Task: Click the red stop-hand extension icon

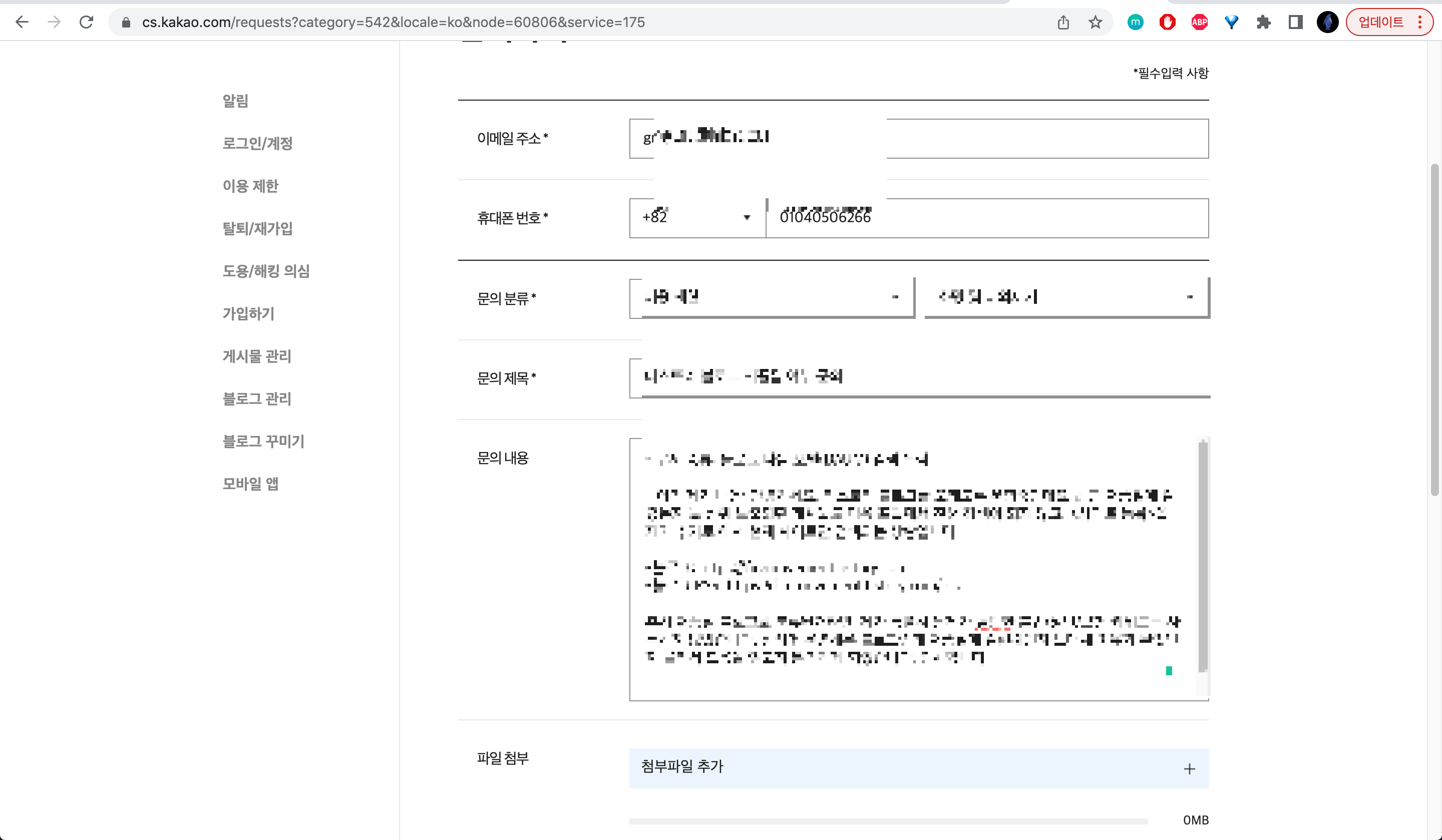Action: pyautogui.click(x=1167, y=23)
